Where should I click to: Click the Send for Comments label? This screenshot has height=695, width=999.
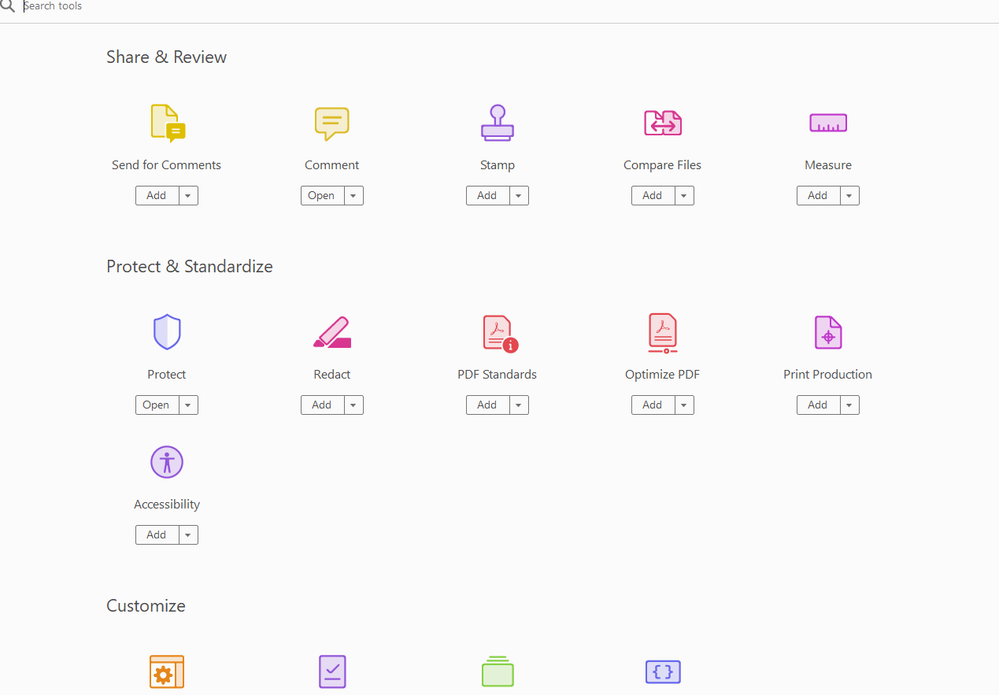[x=166, y=165]
